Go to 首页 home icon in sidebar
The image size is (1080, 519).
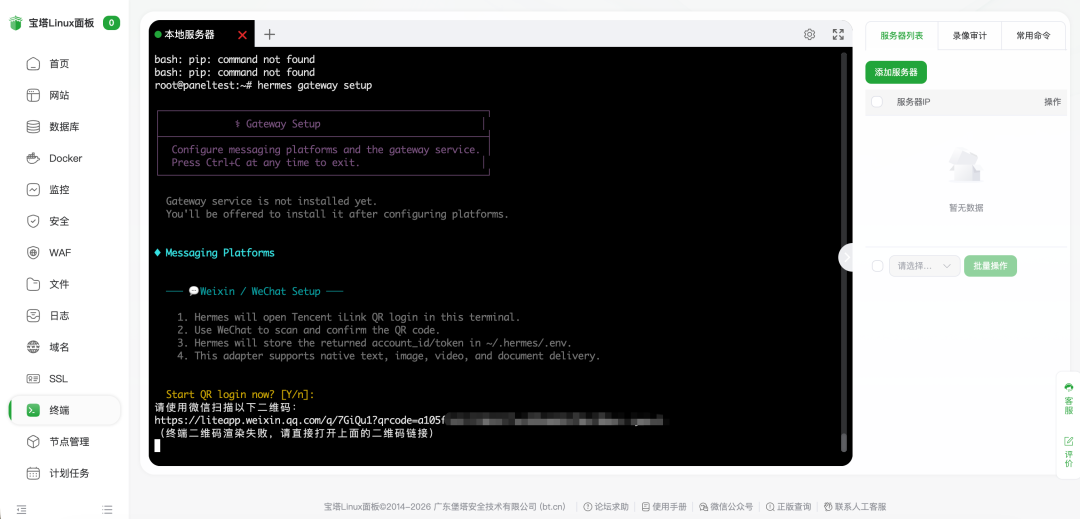pos(33,64)
